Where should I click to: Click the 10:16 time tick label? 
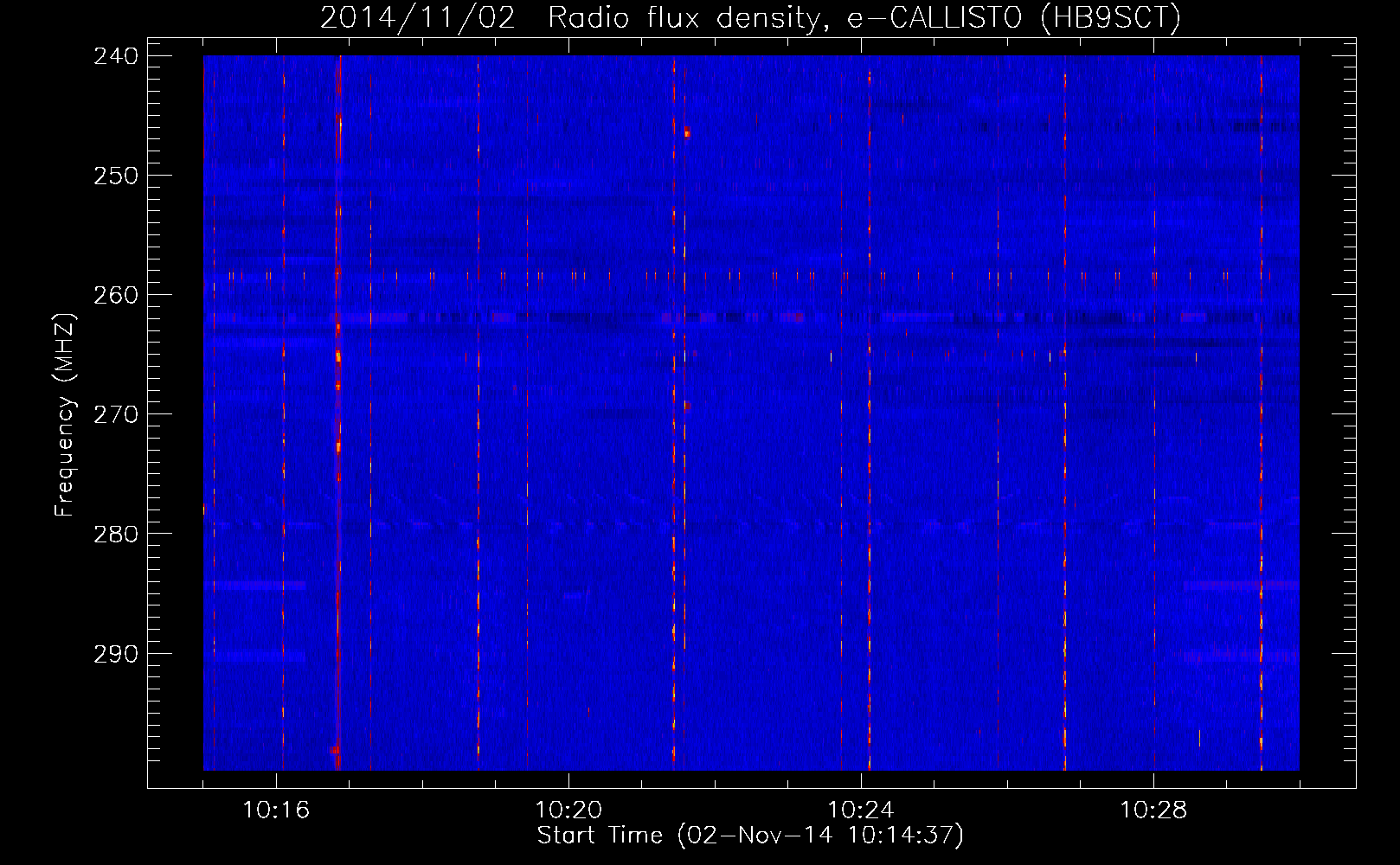[x=276, y=811]
